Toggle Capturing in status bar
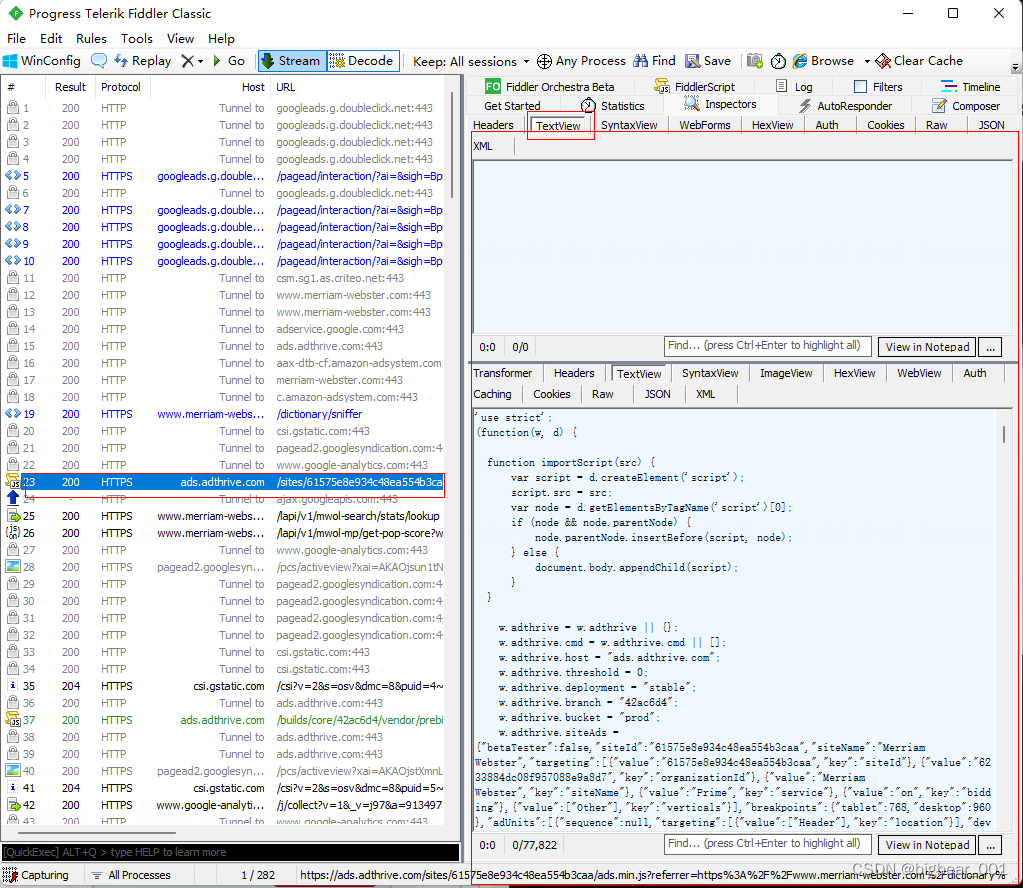Viewport: 1023px width, 888px height. click(37, 875)
